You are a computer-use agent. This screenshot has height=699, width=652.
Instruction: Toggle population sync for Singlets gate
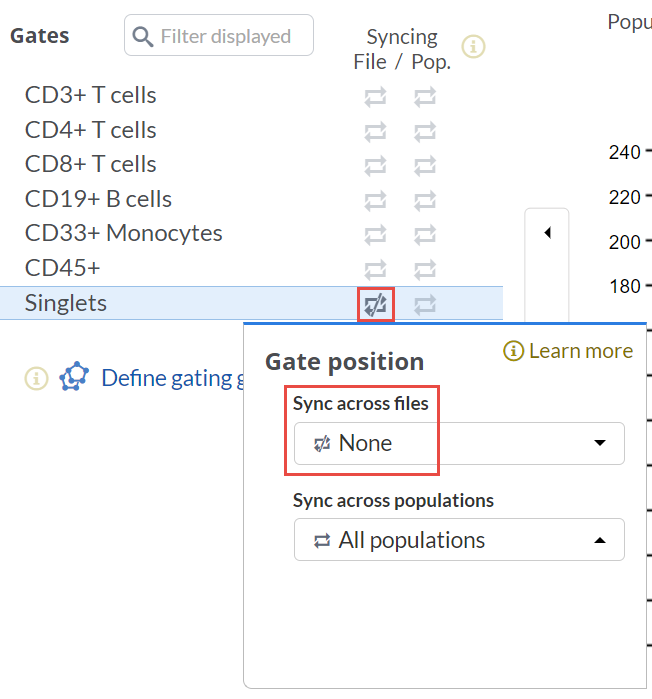(x=425, y=304)
